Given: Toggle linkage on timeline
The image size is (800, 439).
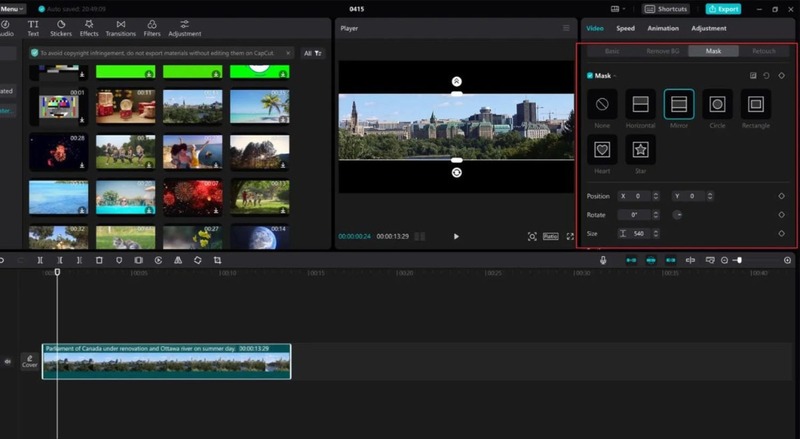Looking at the screenshot, I should (x=670, y=260).
